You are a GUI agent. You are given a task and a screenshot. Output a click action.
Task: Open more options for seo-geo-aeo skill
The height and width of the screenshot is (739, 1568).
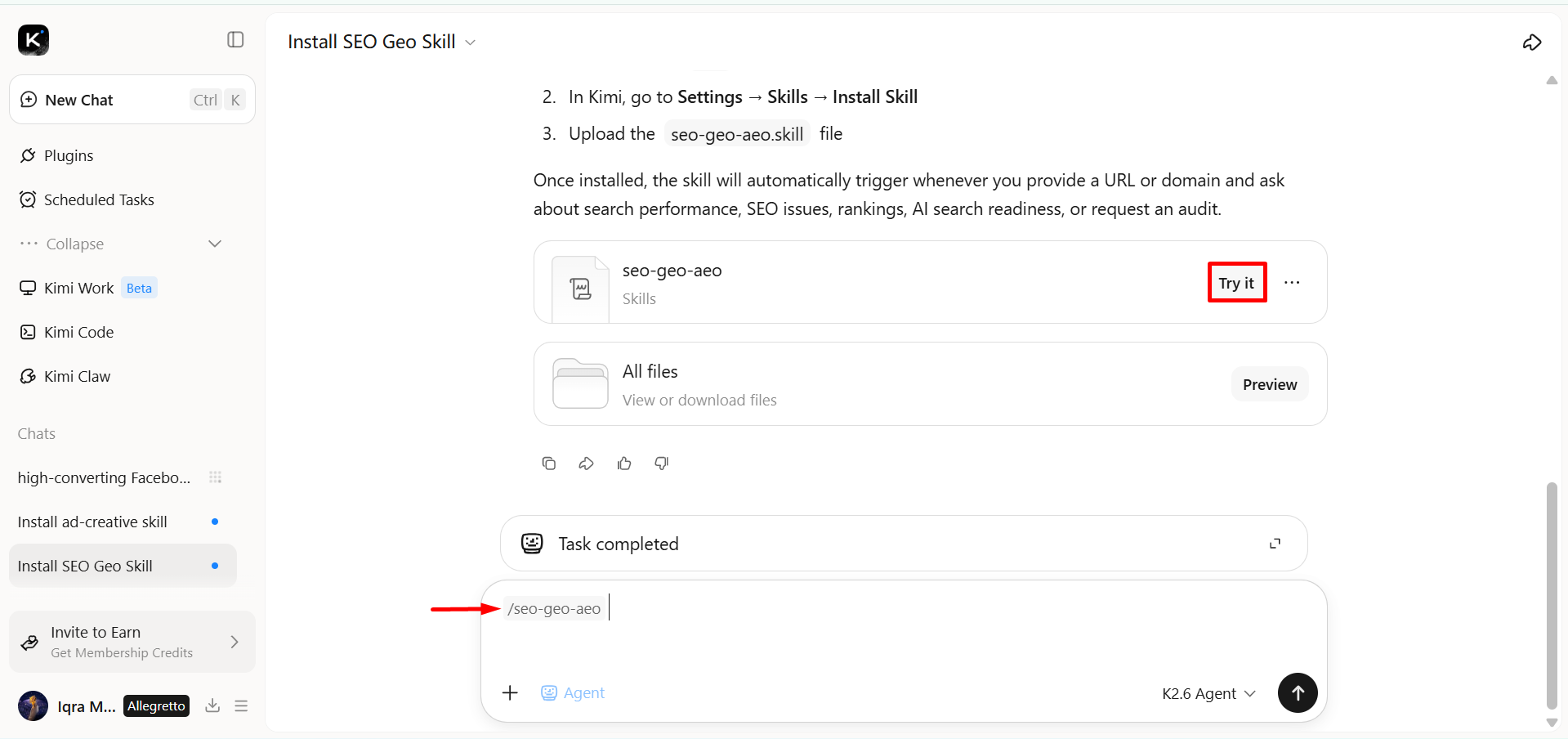pyautogui.click(x=1292, y=283)
